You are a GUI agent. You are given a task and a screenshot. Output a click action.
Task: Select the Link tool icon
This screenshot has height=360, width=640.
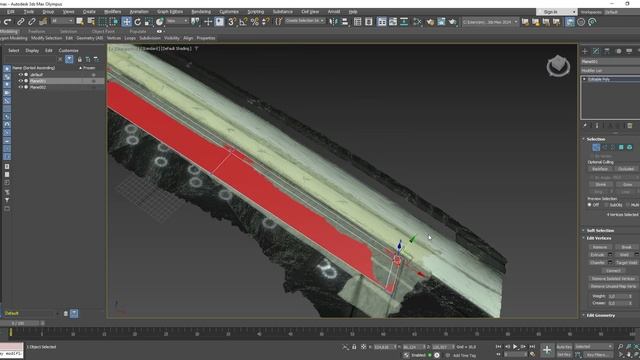click(20, 22)
